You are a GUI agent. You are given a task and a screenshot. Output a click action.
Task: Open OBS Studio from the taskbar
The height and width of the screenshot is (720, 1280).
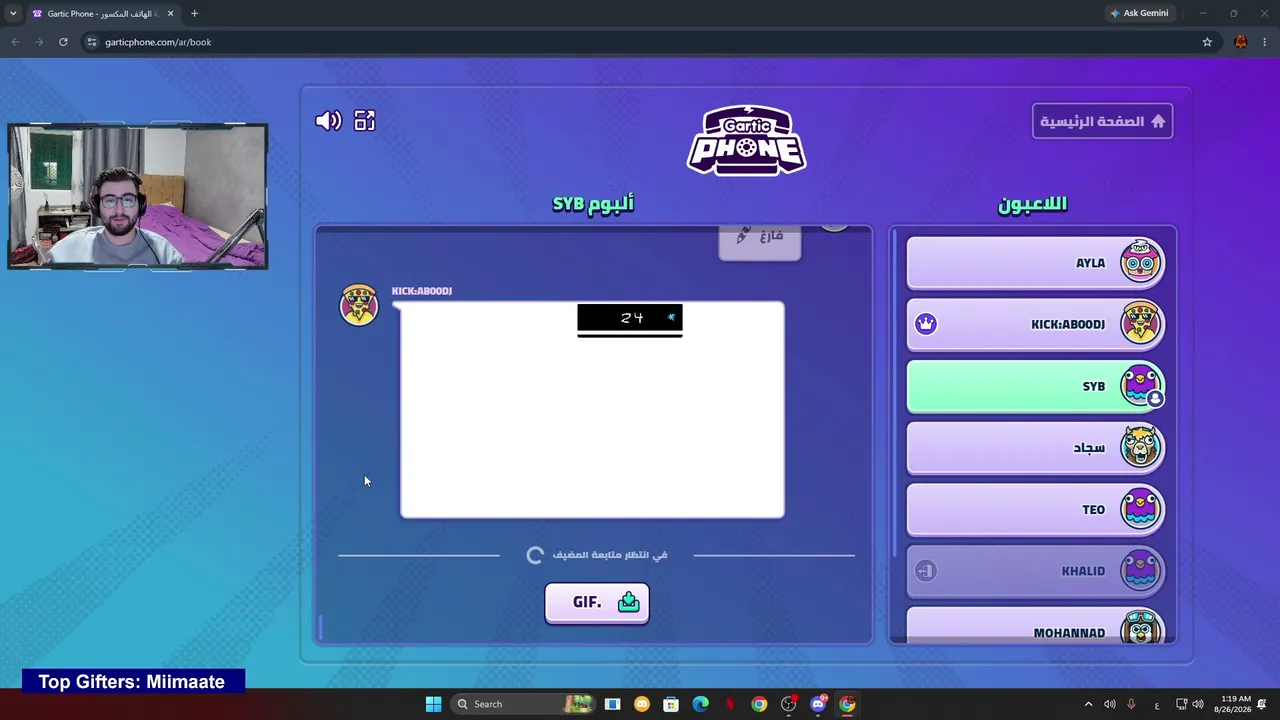(789, 704)
